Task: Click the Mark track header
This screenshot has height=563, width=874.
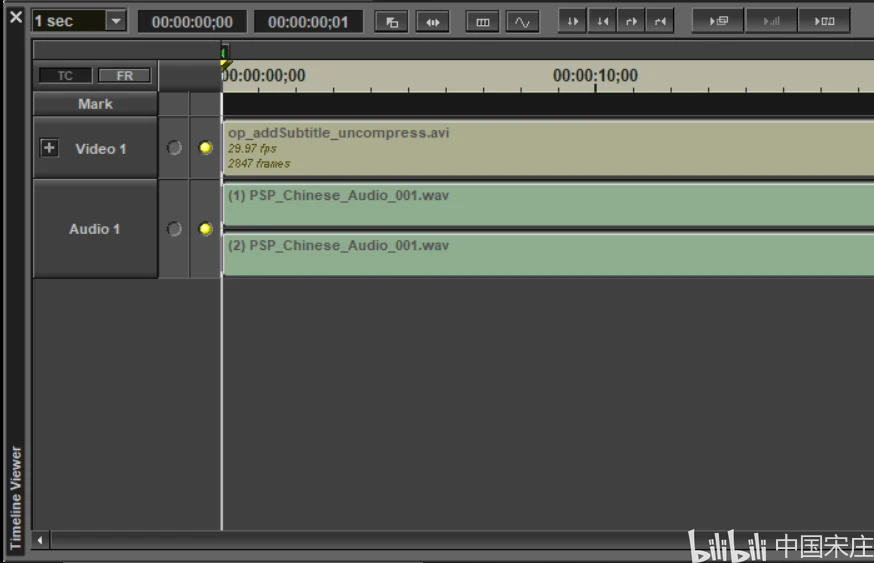Action: (x=95, y=104)
